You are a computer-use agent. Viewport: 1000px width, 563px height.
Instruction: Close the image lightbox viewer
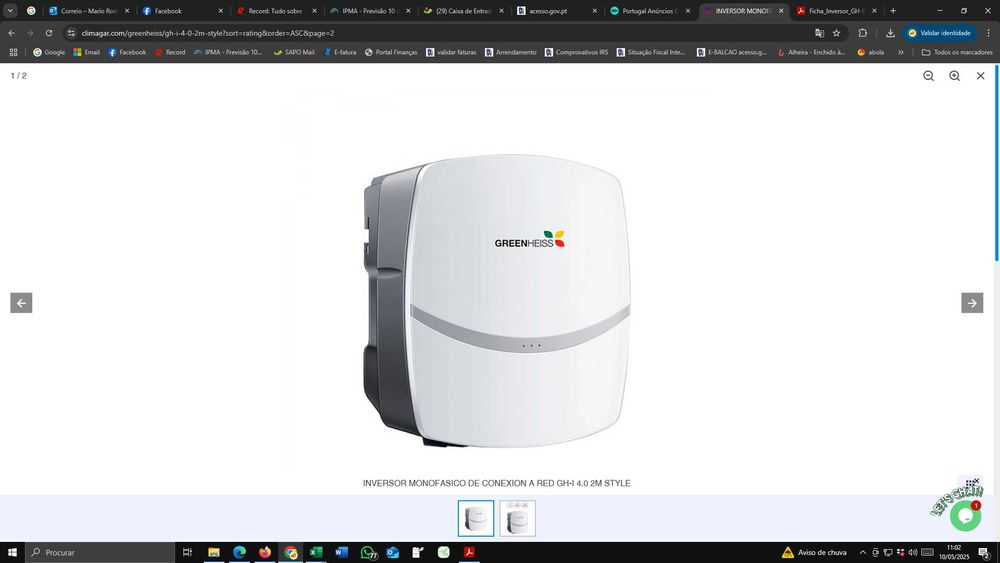coord(981,76)
